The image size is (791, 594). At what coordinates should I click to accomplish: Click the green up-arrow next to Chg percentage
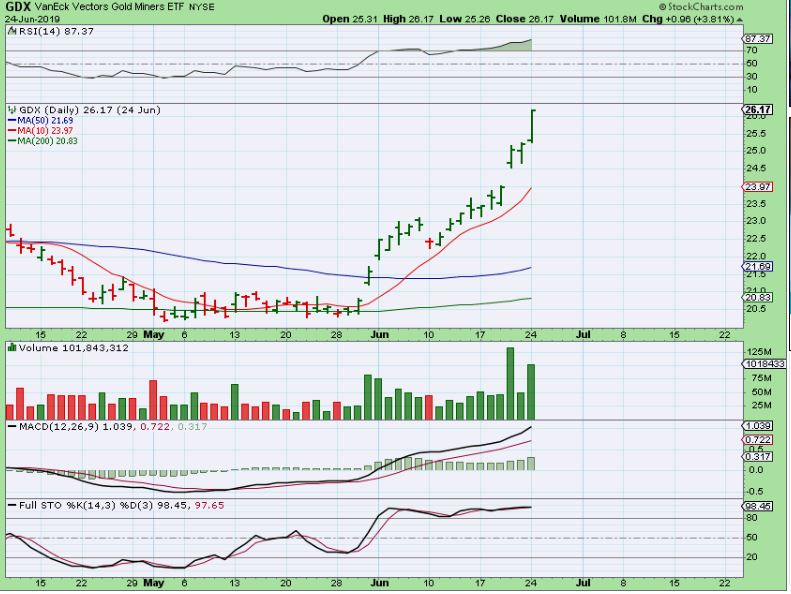click(x=739, y=20)
